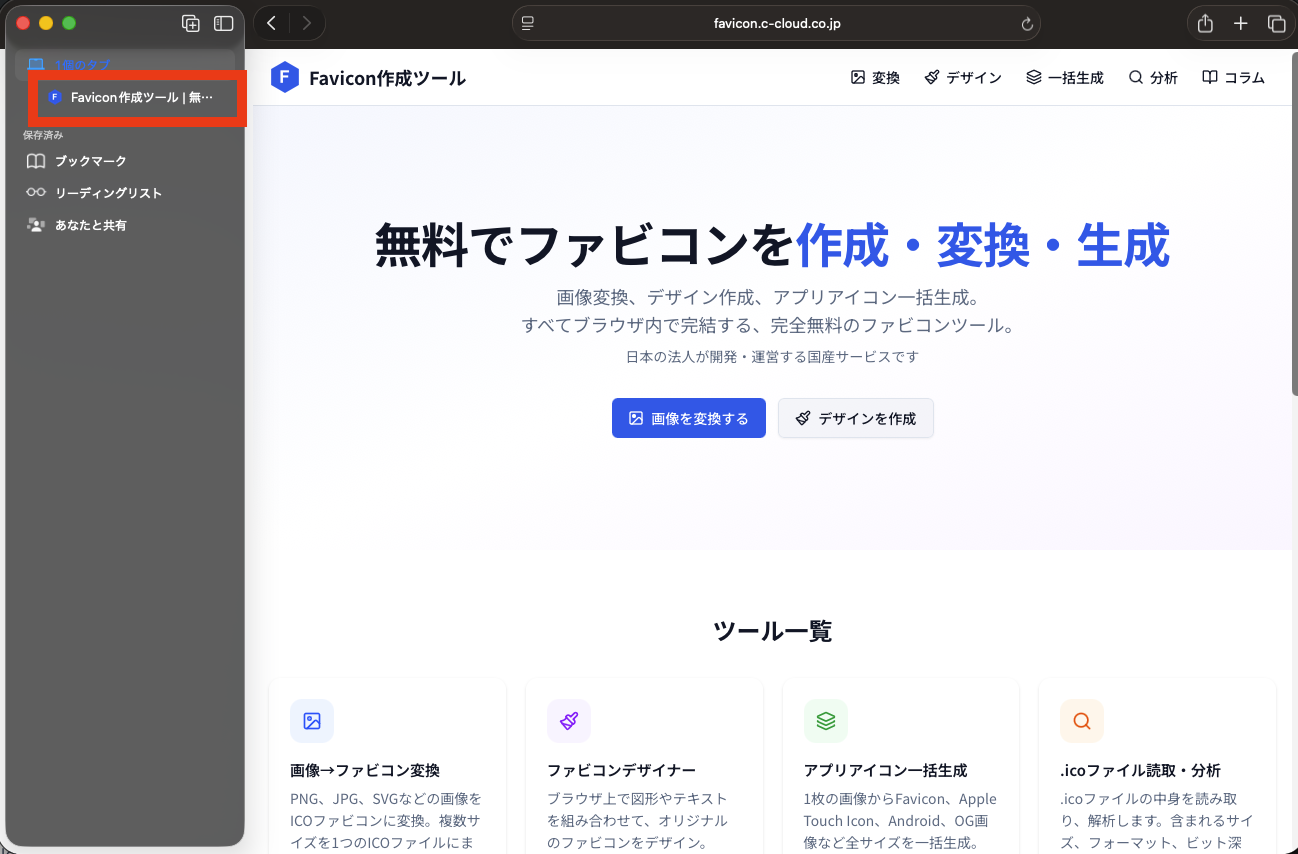Click the paintbrush icon in ファビコンデザイナー card
The height and width of the screenshot is (854, 1298).
click(569, 721)
